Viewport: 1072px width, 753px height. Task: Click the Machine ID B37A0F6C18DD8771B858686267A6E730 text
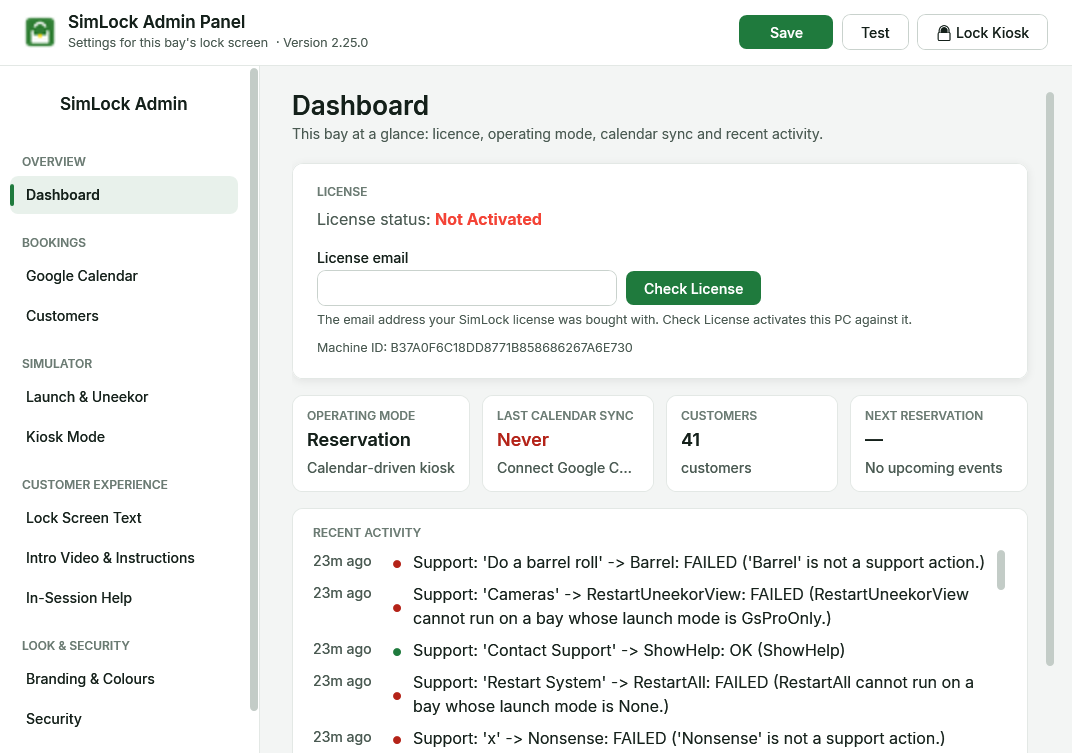point(474,347)
